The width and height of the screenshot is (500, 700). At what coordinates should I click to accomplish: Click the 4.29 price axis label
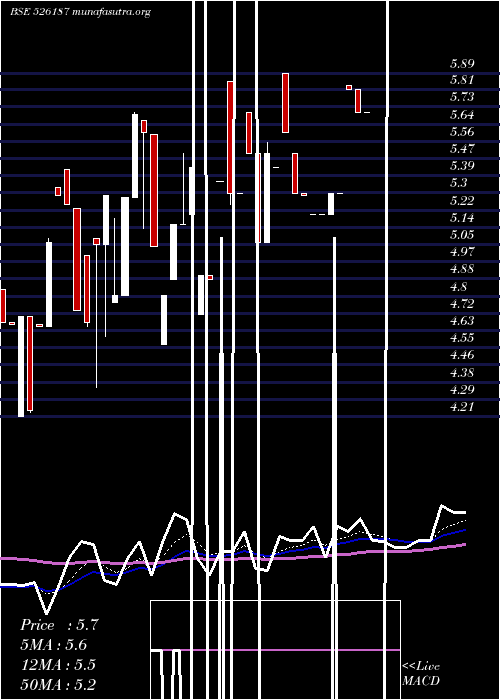462,390
